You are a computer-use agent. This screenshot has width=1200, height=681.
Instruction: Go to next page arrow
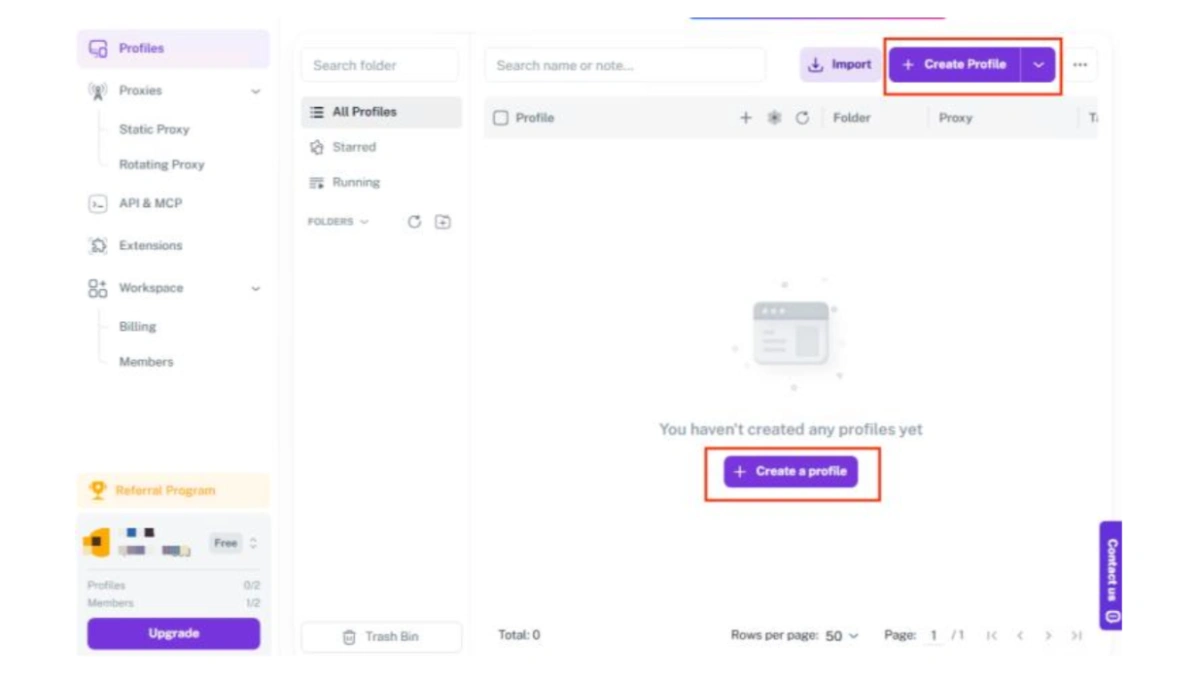click(x=1048, y=636)
